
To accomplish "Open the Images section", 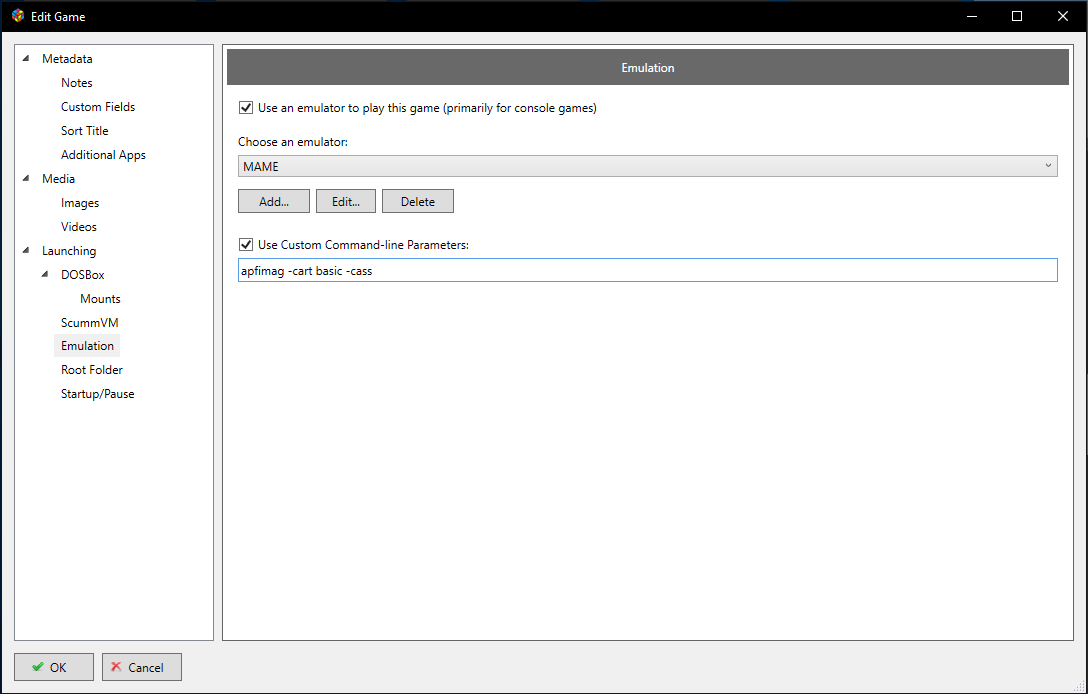I will tap(80, 203).
